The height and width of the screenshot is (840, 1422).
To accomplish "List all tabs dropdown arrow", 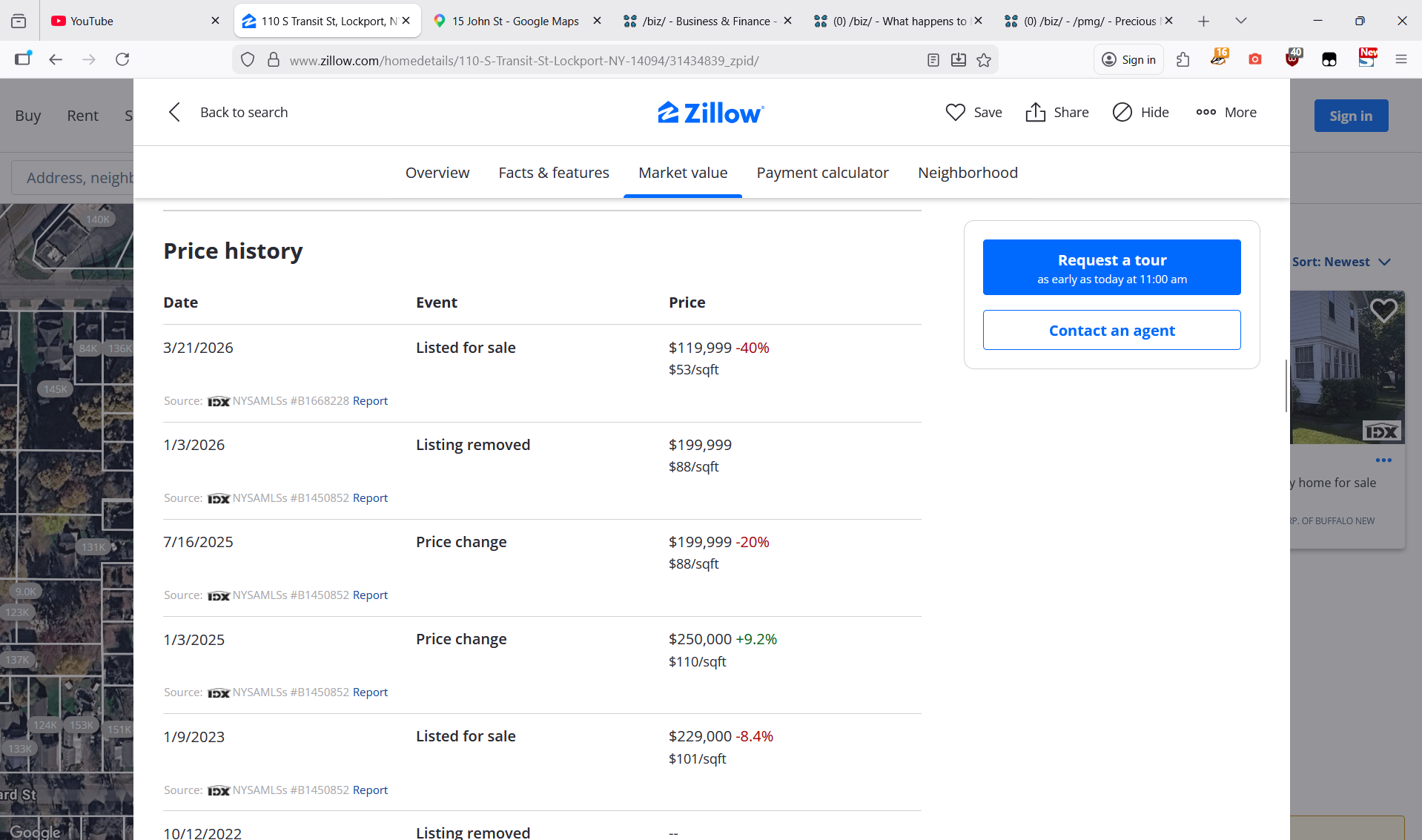I will (x=1241, y=22).
